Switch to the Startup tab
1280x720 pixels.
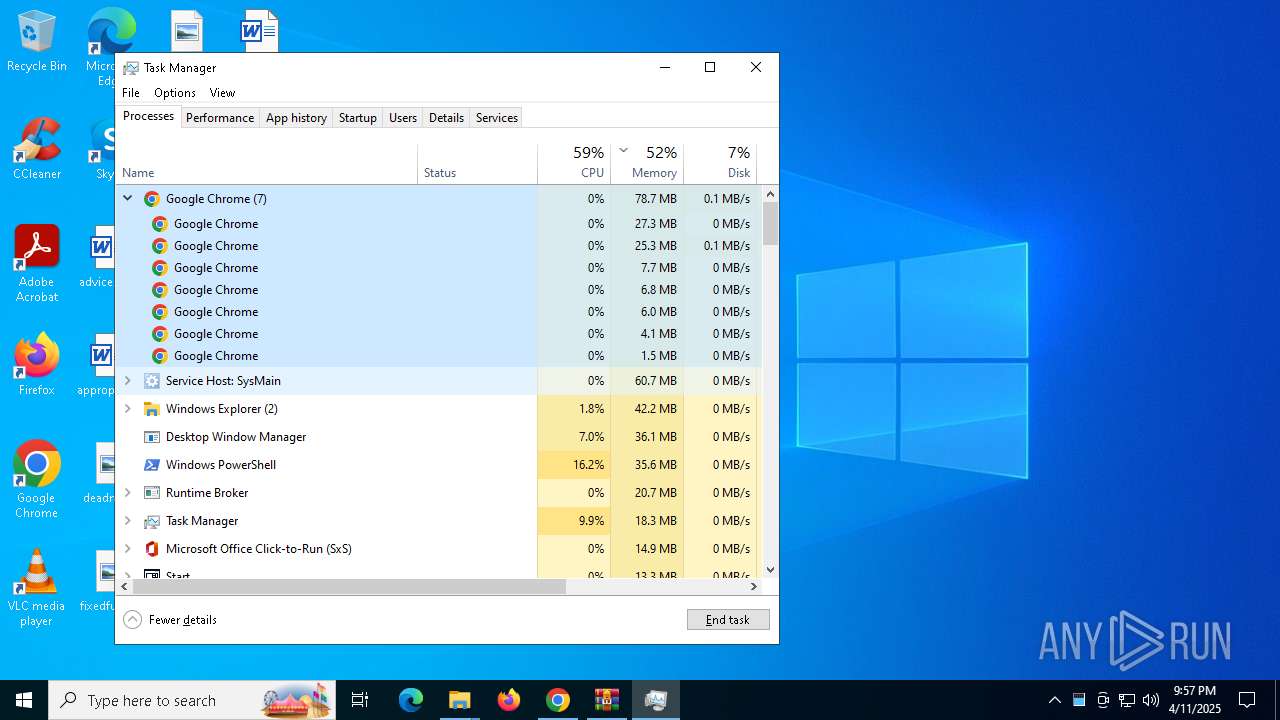coord(357,118)
